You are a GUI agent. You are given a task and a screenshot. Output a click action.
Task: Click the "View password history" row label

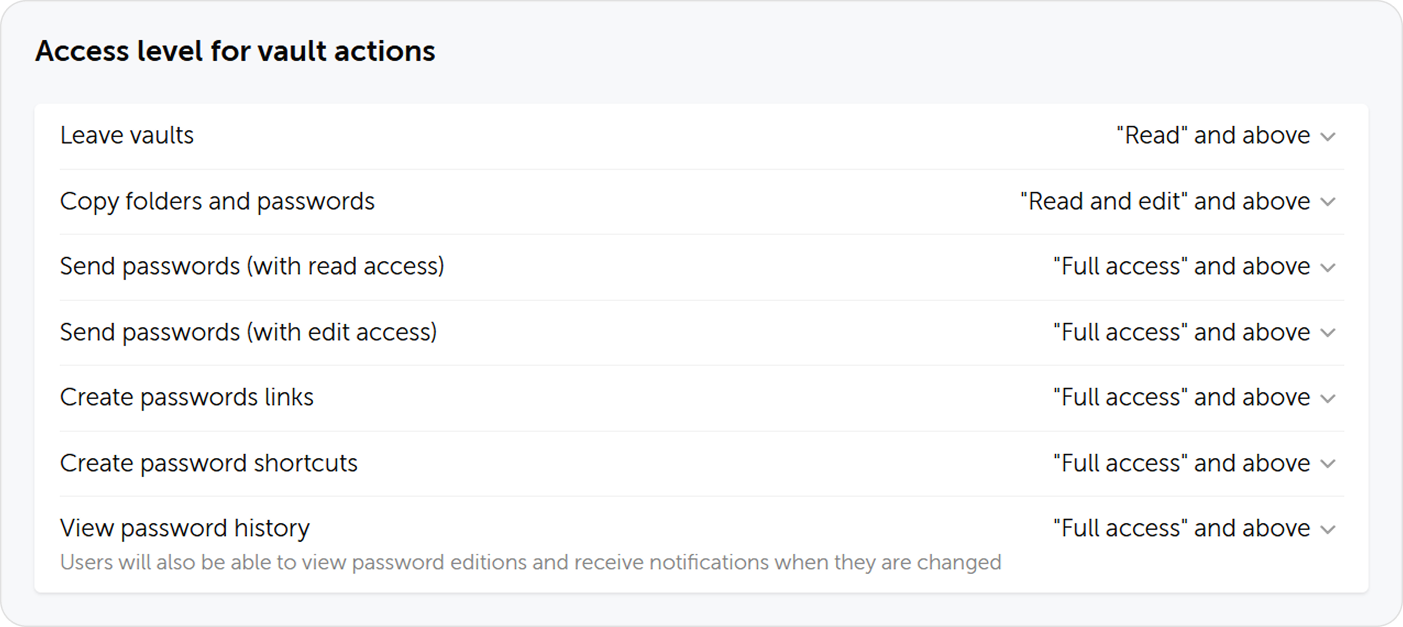pyautogui.click(x=185, y=528)
